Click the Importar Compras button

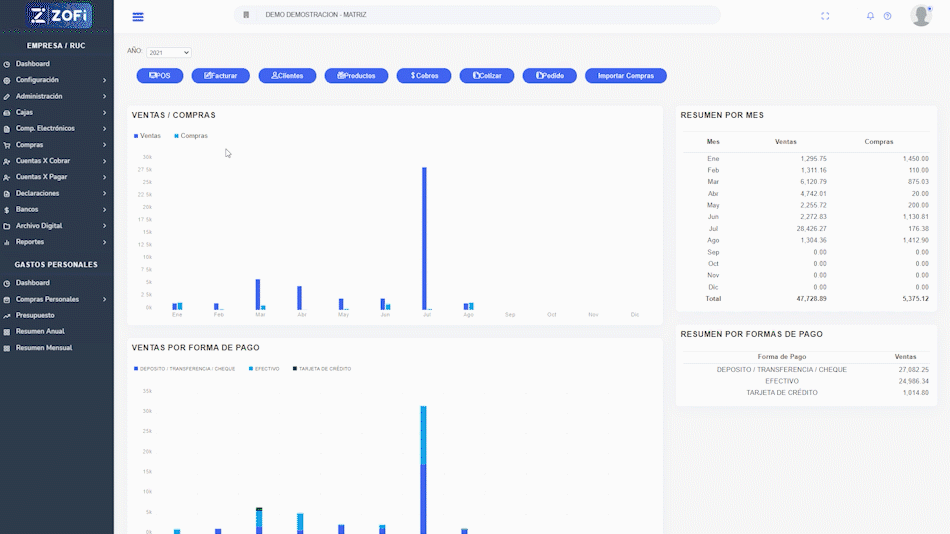click(x=626, y=76)
